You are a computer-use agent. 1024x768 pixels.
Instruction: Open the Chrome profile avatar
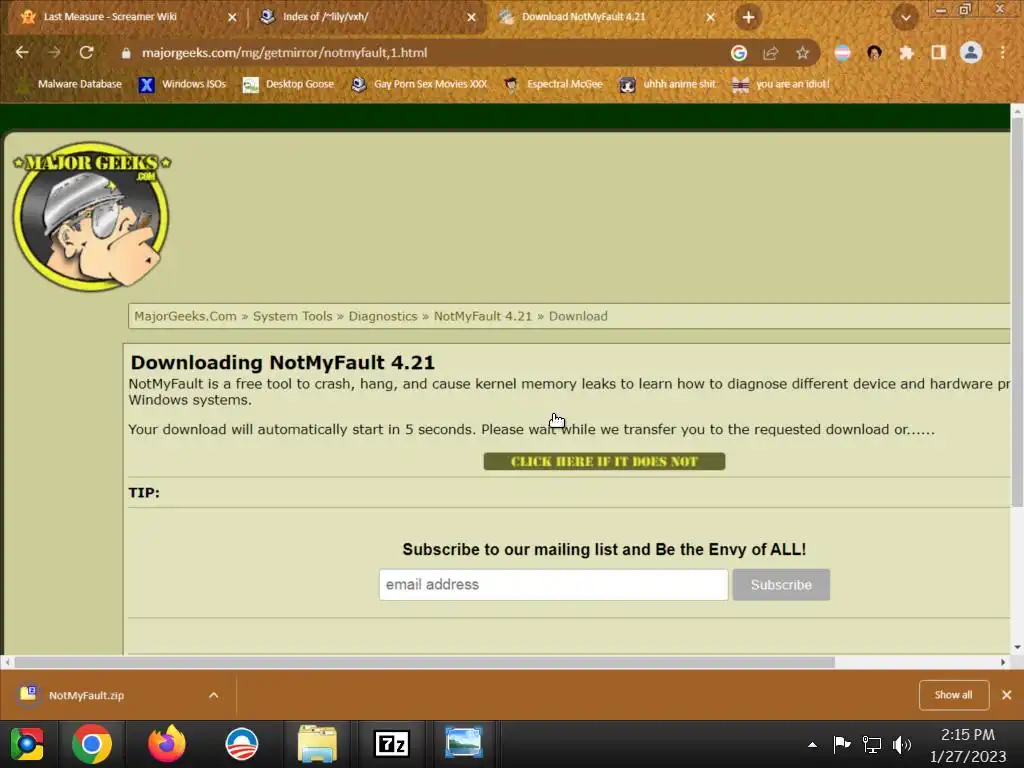(x=971, y=53)
